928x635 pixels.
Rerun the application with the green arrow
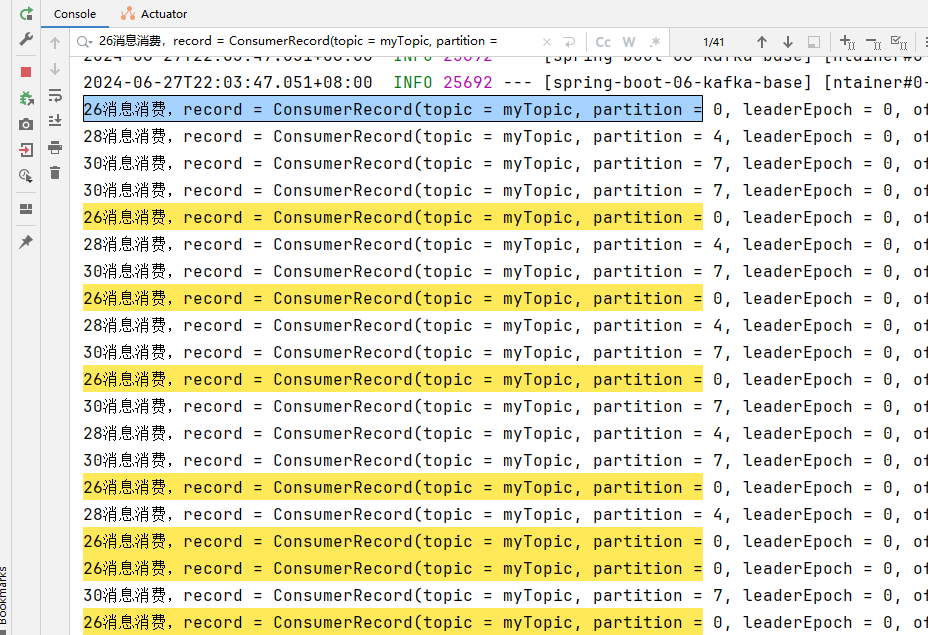coord(26,14)
